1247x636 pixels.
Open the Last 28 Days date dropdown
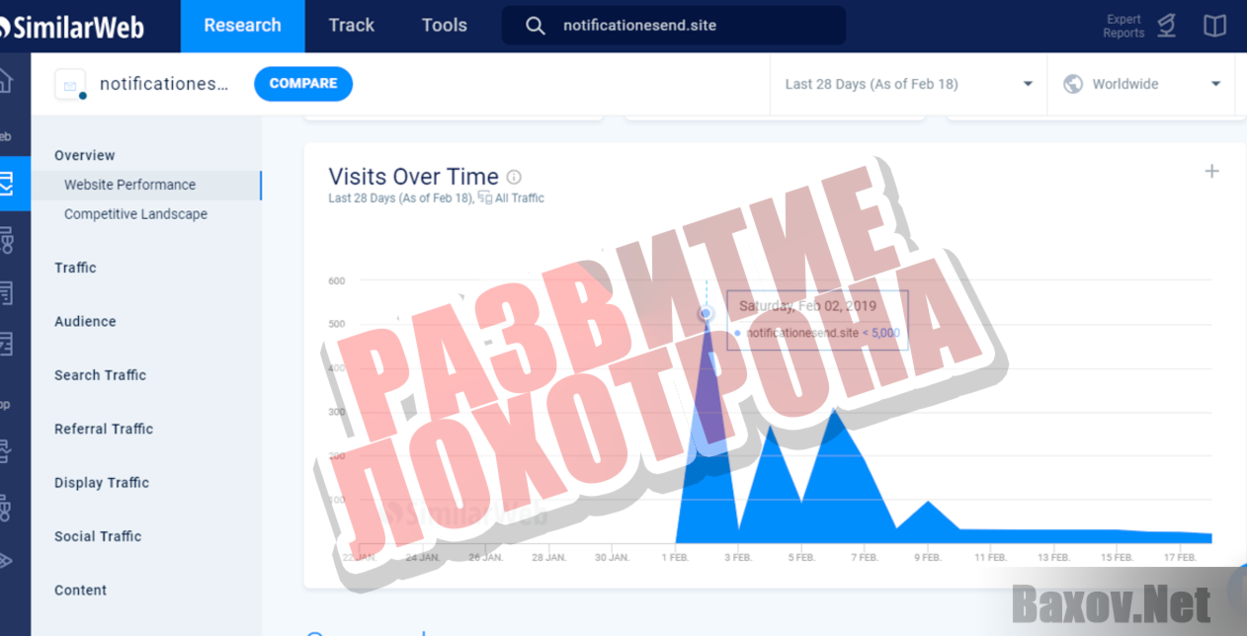(908, 84)
